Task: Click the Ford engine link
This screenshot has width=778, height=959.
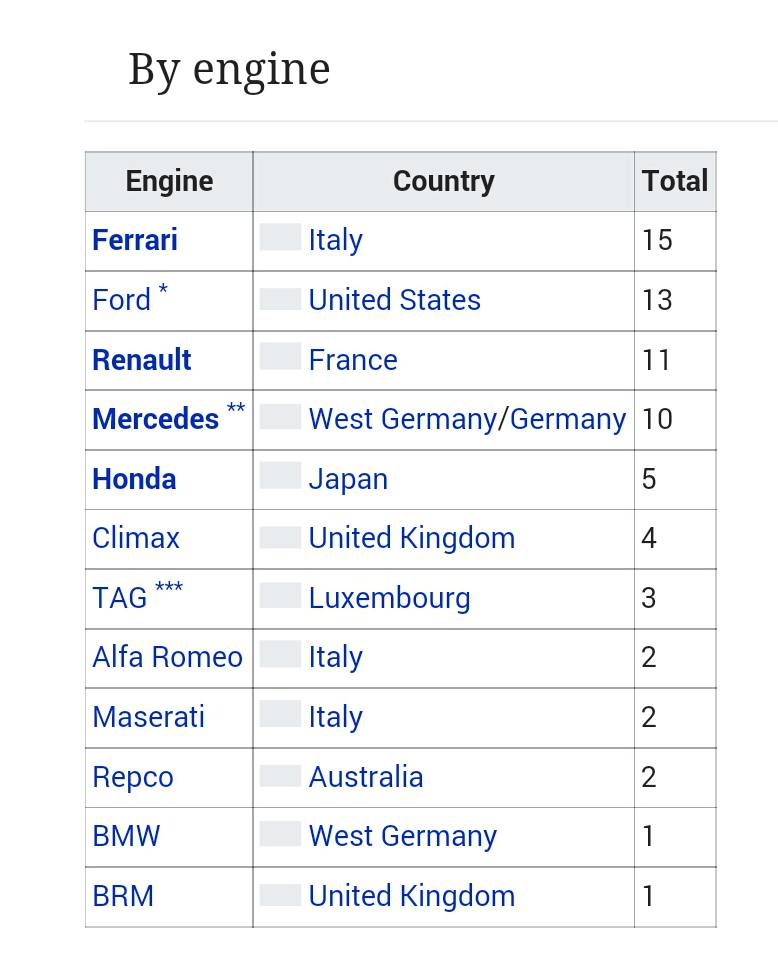Action: tap(121, 300)
